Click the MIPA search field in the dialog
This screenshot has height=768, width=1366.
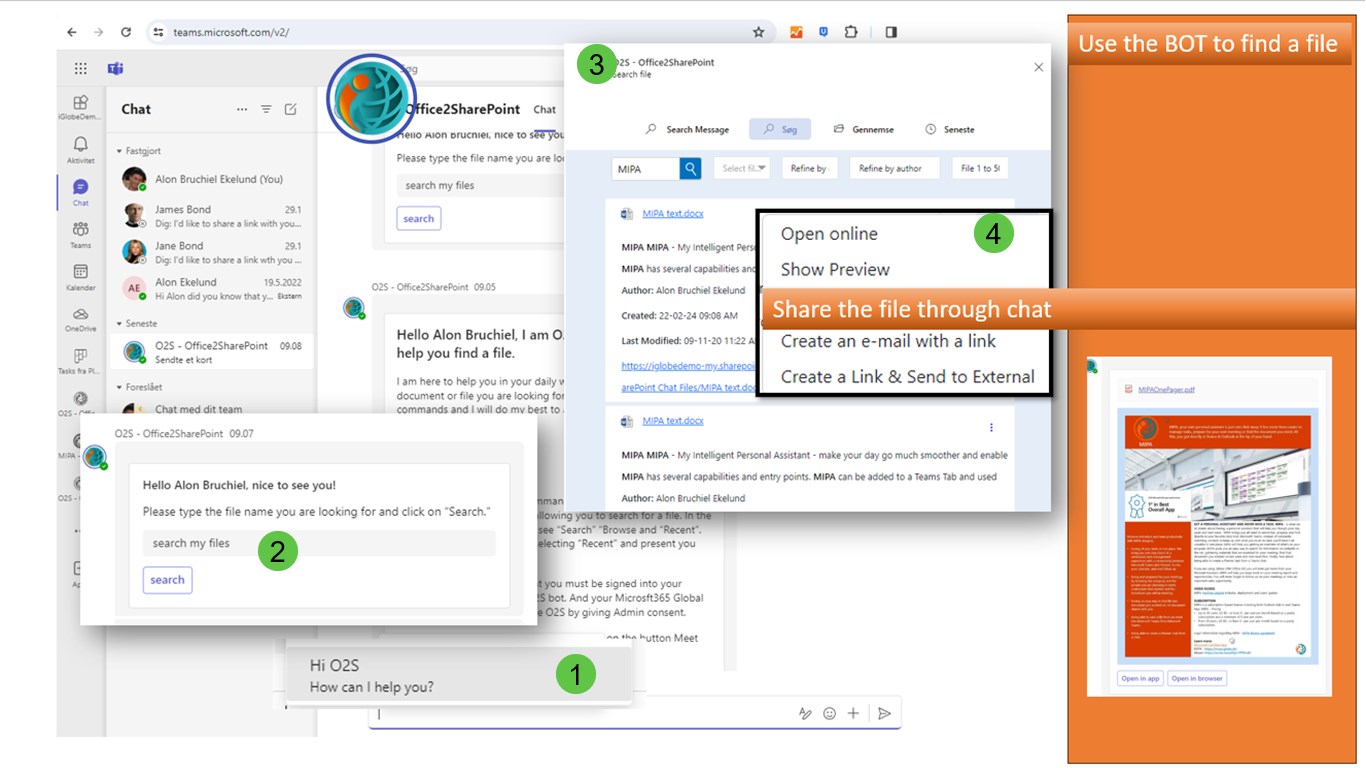[x=645, y=169]
